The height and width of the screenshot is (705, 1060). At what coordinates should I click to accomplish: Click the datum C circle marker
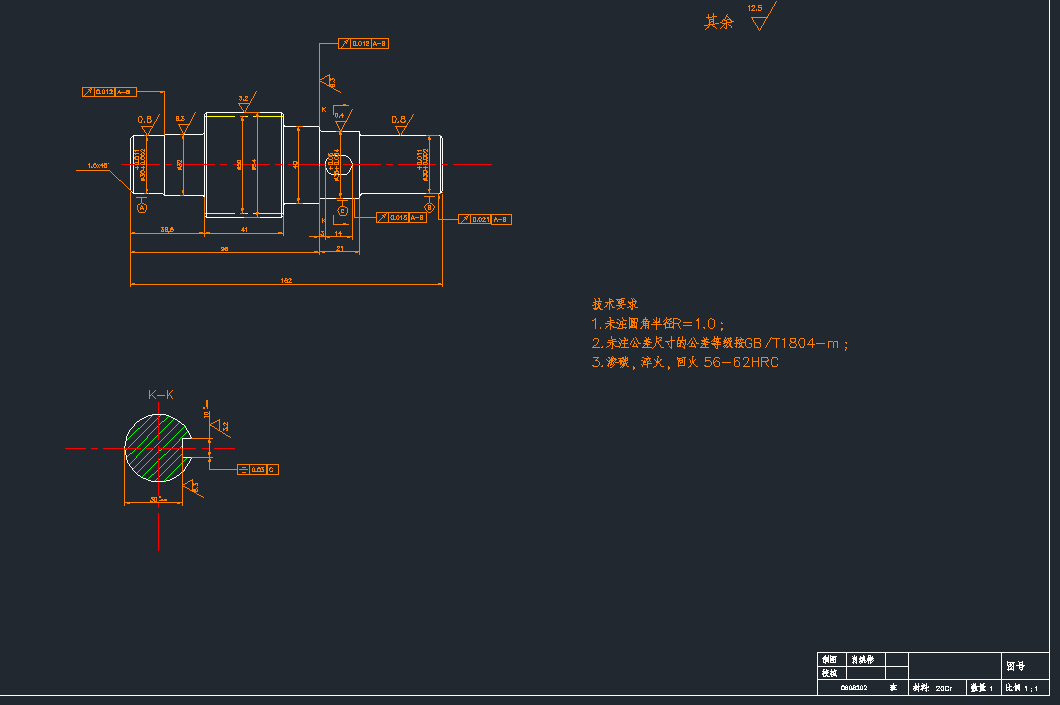point(343,211)
